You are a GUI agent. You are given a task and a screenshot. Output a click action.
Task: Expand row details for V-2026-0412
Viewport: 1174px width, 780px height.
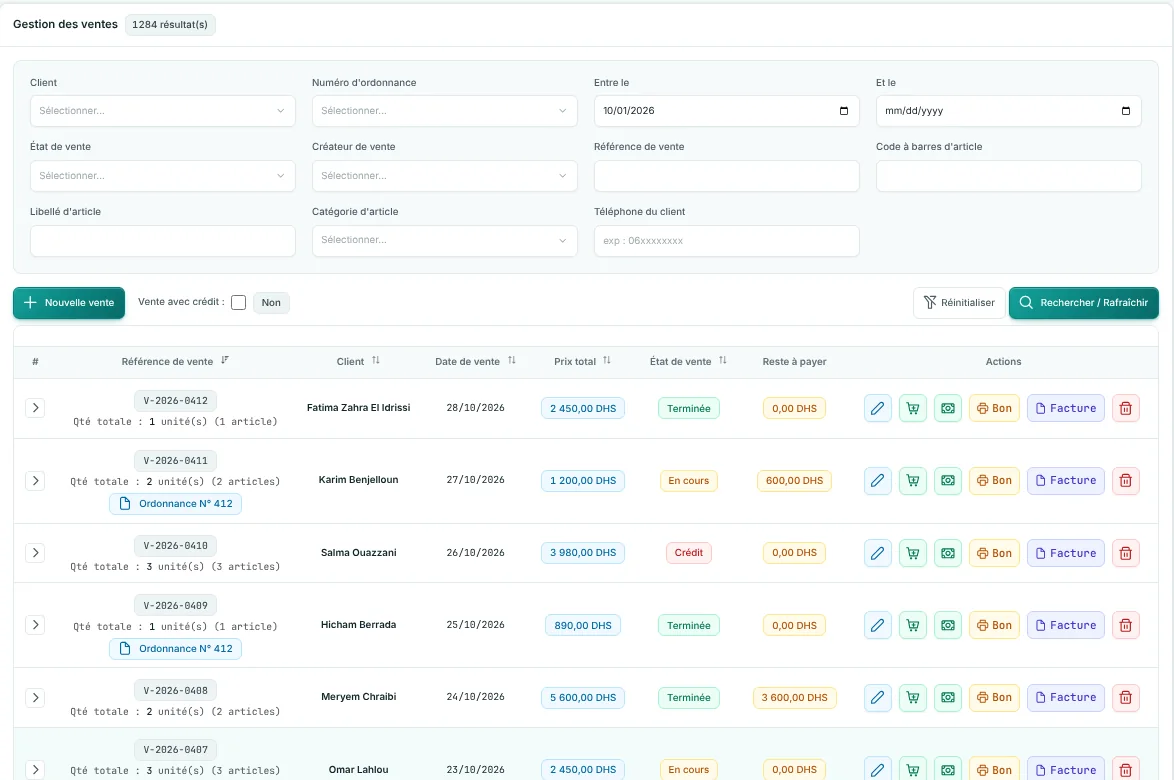(x=35, y=408)
